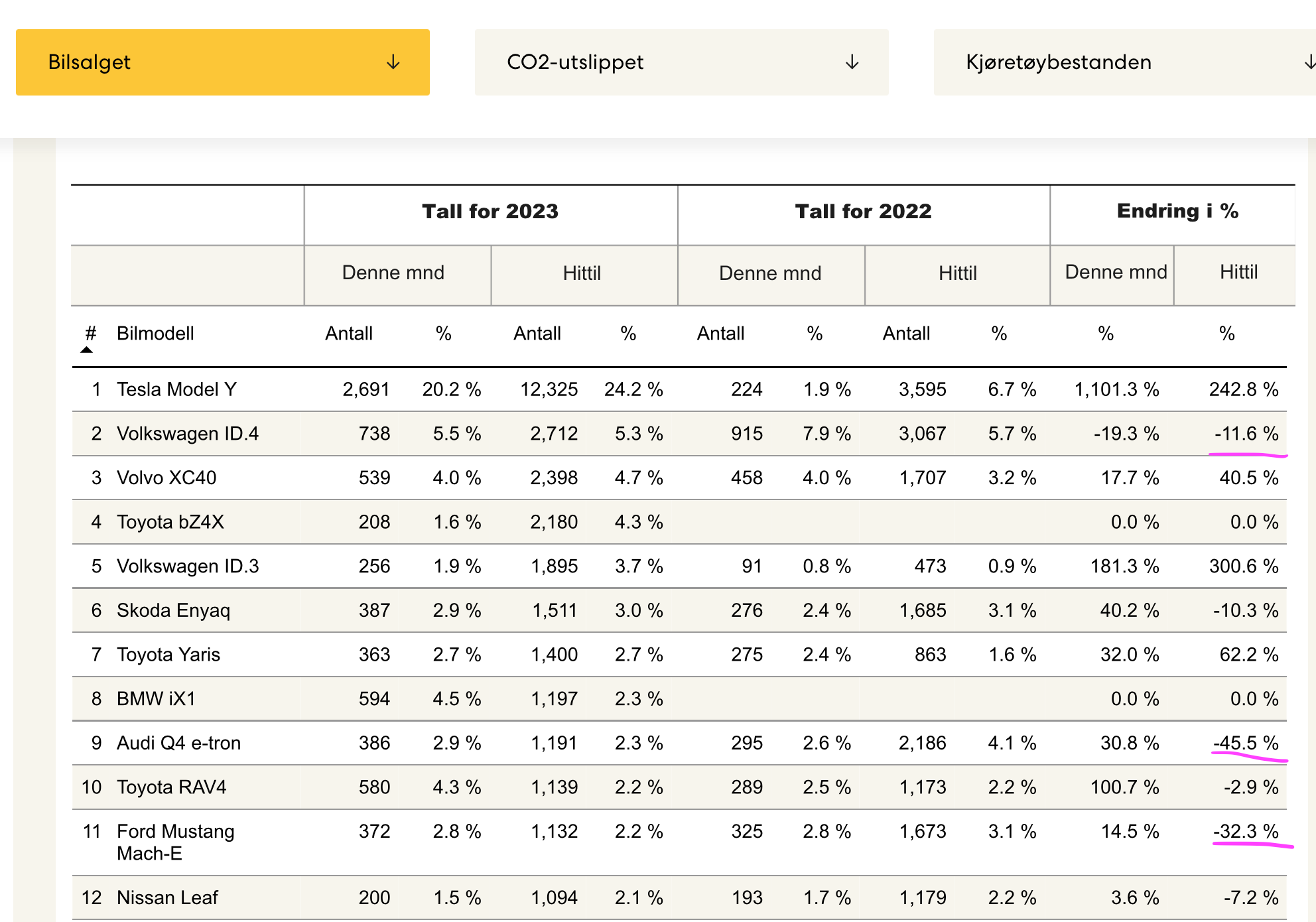Click the -32.3 % value for Ford Mustang

[1246, 831]
